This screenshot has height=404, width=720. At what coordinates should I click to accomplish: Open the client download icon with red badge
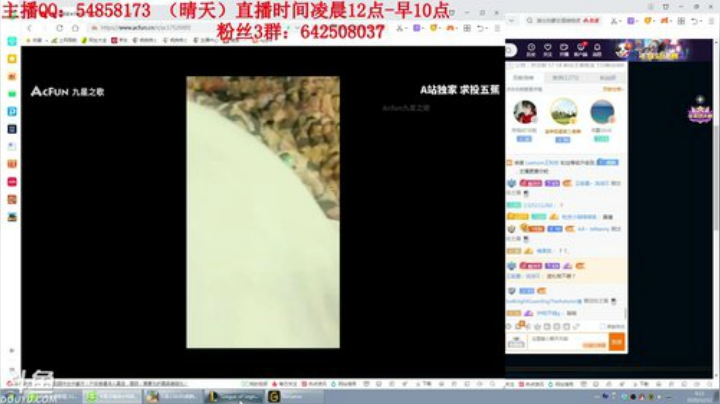[x=580, y=50]
